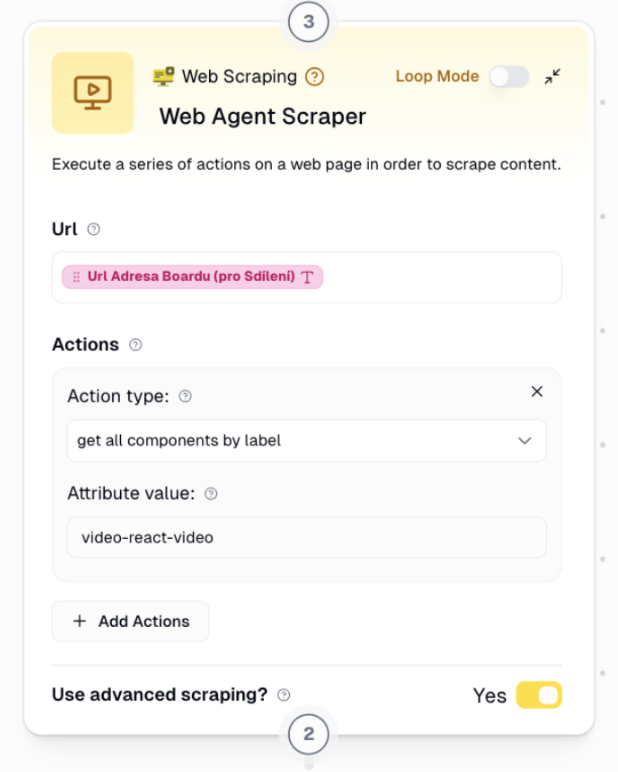Viewport: 618px width, 772px height.
Task: Click the text type icon in Url tag
Action: coord(308,277)
